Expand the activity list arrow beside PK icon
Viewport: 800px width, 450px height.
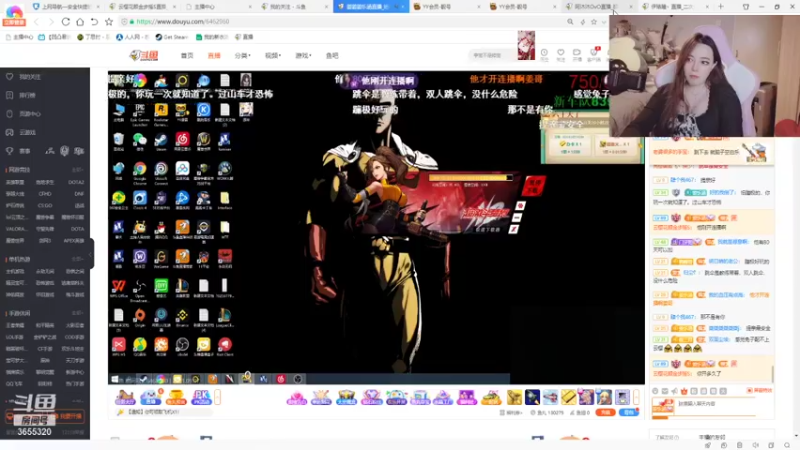pos(218,397)
